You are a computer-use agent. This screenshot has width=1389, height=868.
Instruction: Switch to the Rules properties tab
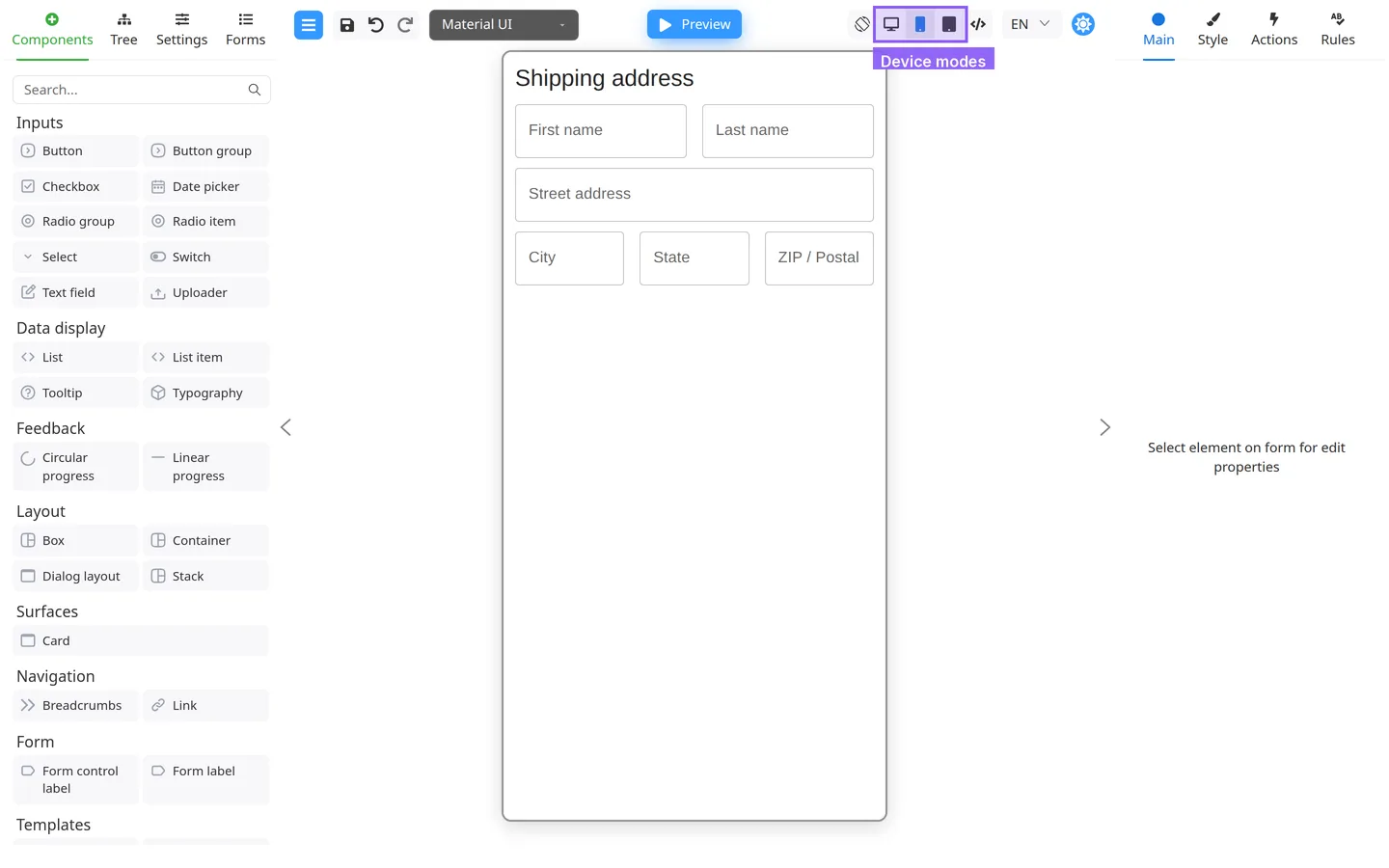1338,30
